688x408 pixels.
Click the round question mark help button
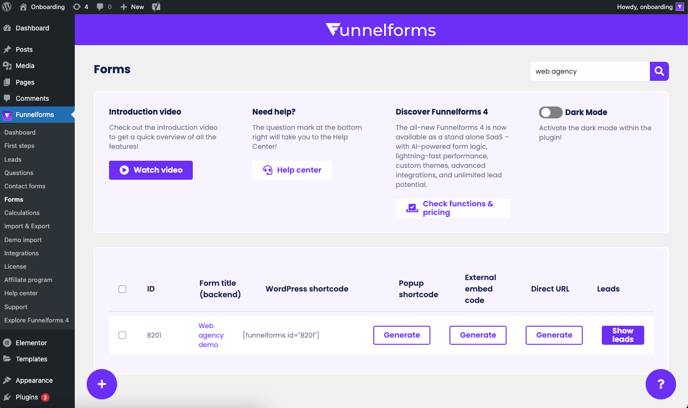pyautogui.click(x=660, y=384)
